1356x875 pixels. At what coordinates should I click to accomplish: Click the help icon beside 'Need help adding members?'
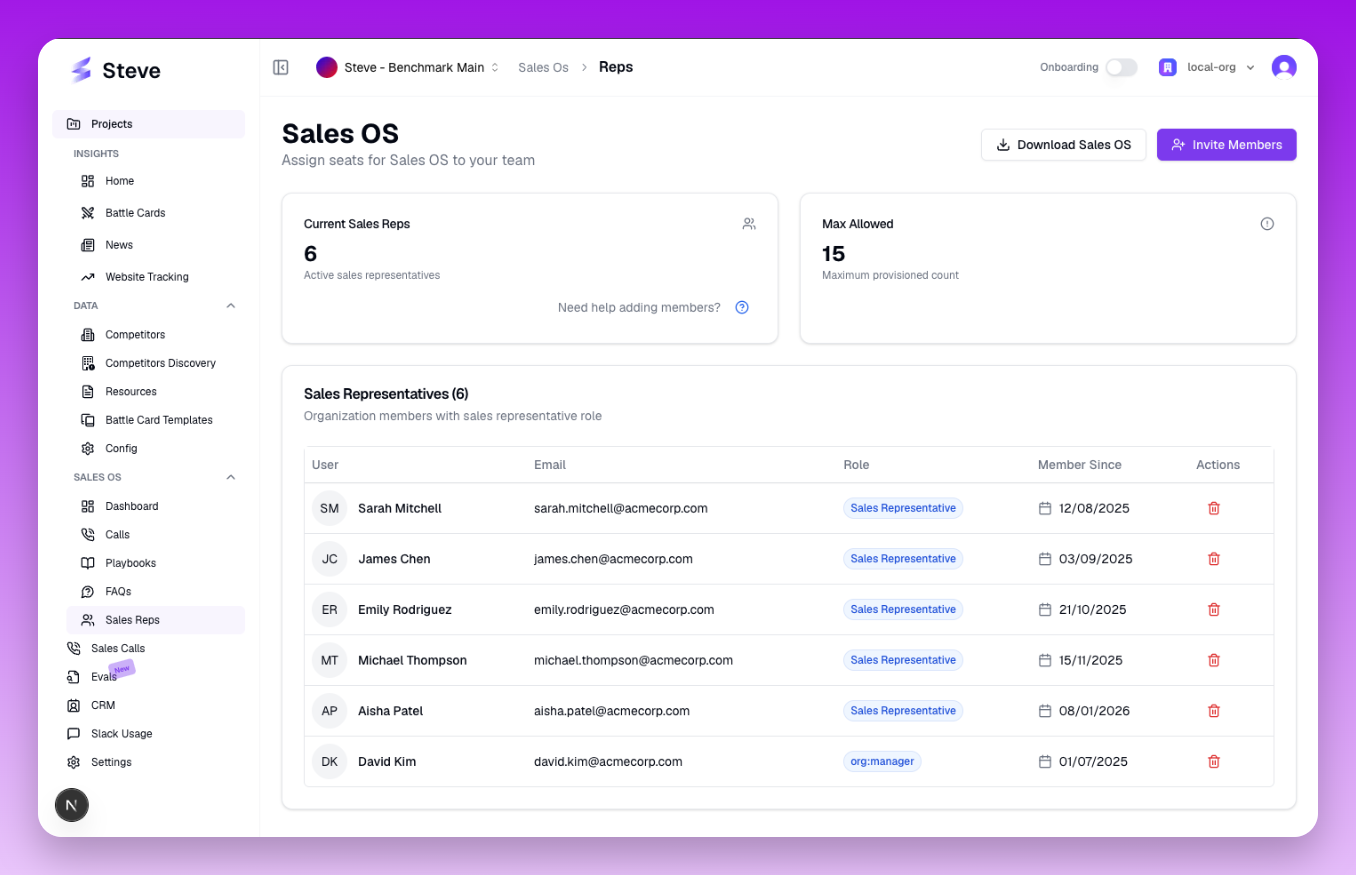coord(742,308)
